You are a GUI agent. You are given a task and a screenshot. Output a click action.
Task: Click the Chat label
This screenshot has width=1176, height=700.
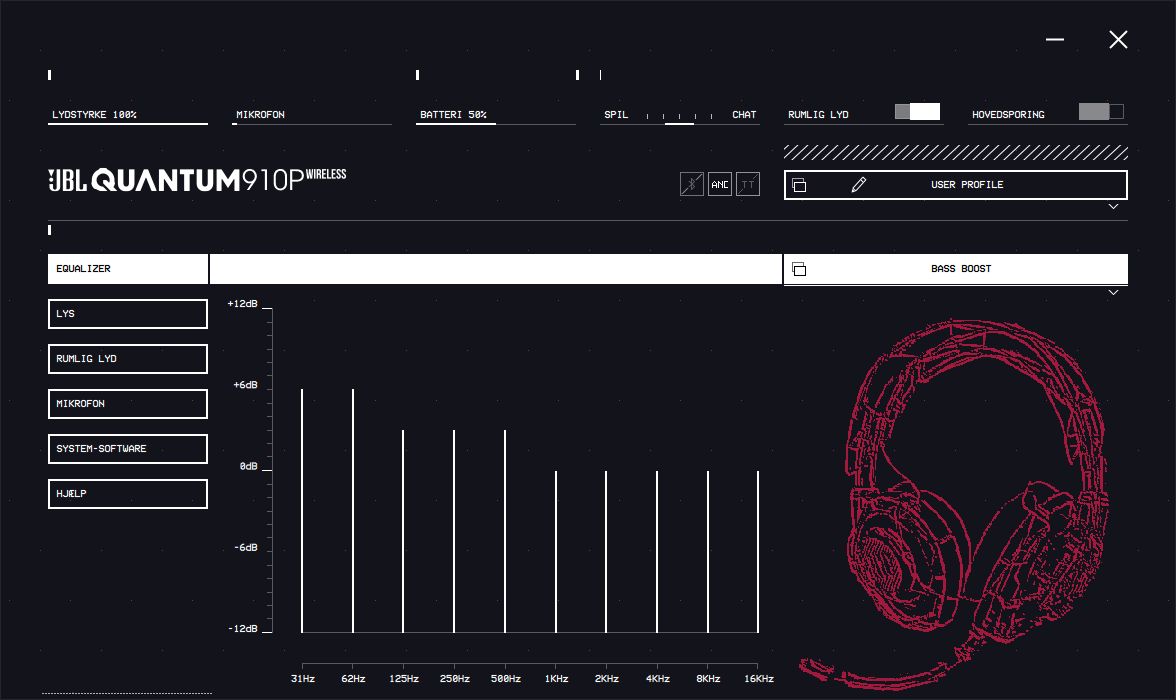pos(744,115)
